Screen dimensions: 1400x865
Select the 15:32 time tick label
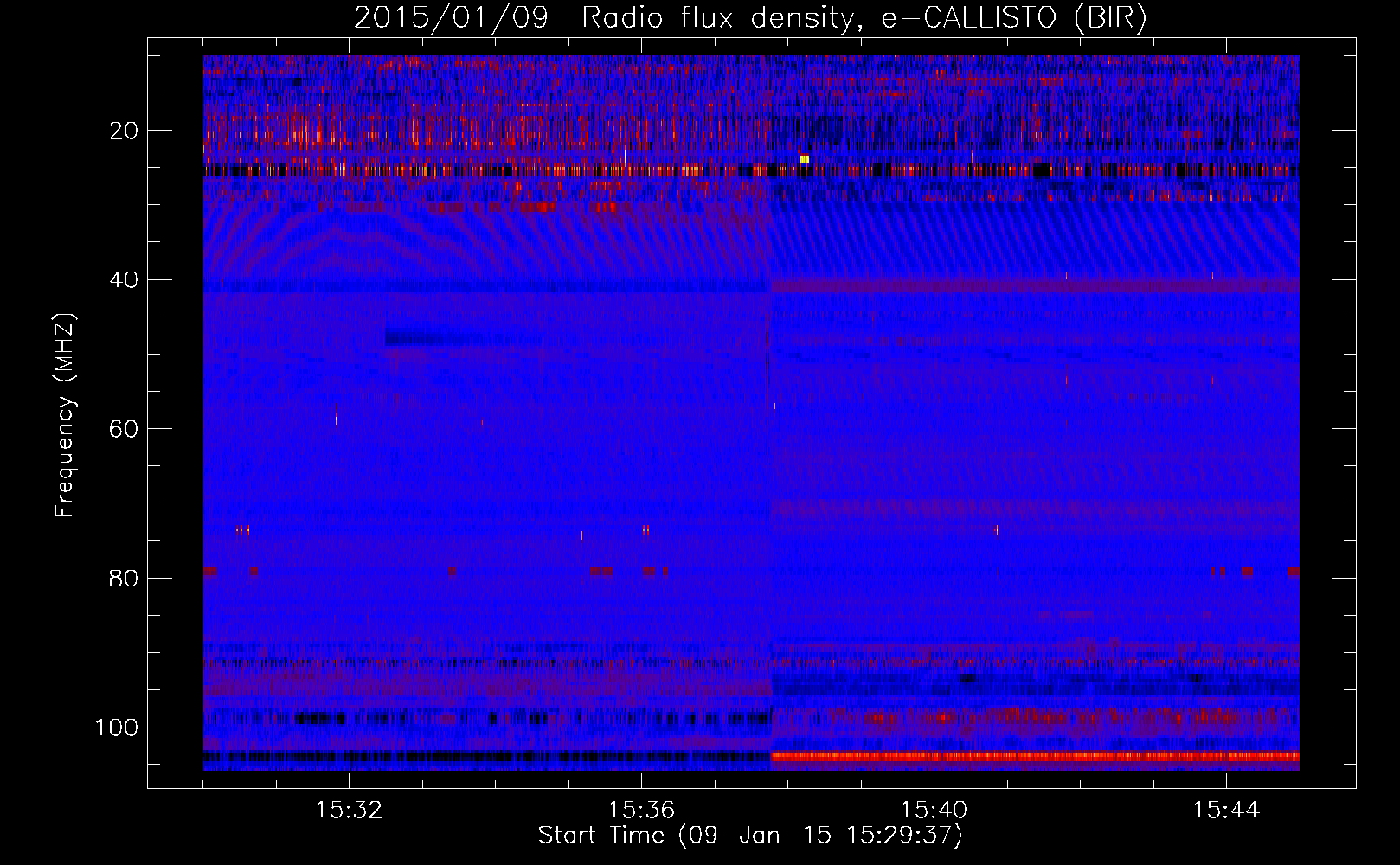(x=349, y=811)
